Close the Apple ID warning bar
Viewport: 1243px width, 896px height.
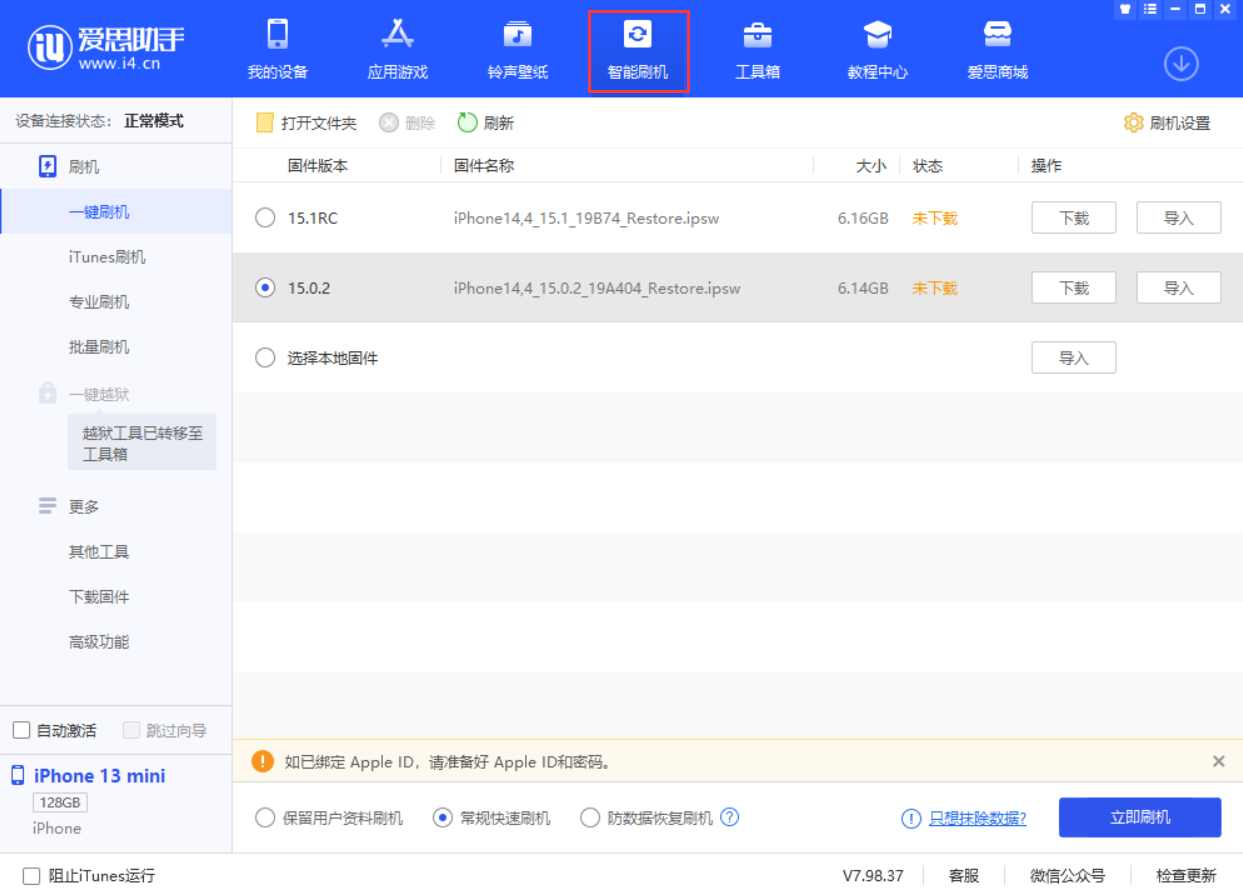click(1219, 761)
